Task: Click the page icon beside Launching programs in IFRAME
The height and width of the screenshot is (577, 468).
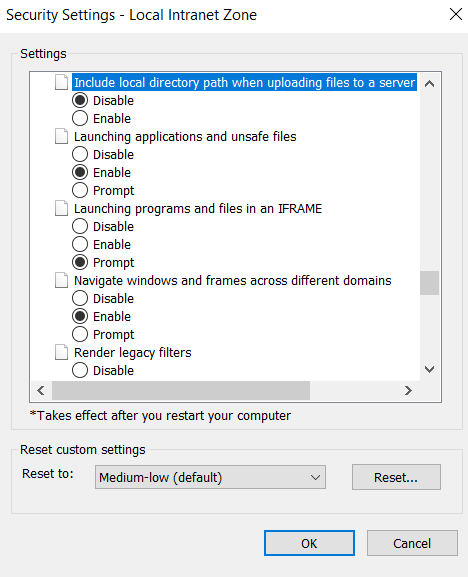Action: pyautogui.click(x=61, y=208)
